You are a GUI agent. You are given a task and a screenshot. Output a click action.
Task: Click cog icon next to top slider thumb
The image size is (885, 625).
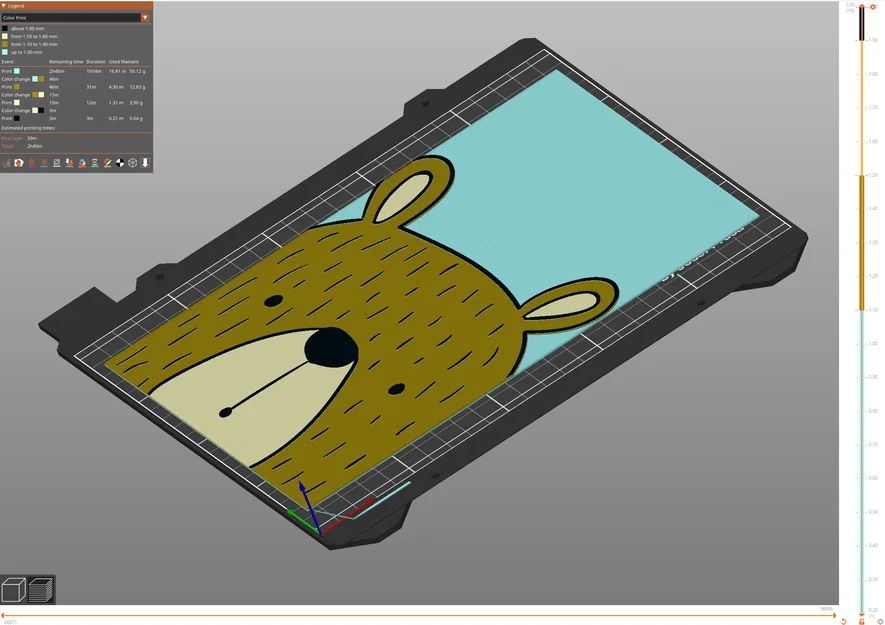point(873,7)
